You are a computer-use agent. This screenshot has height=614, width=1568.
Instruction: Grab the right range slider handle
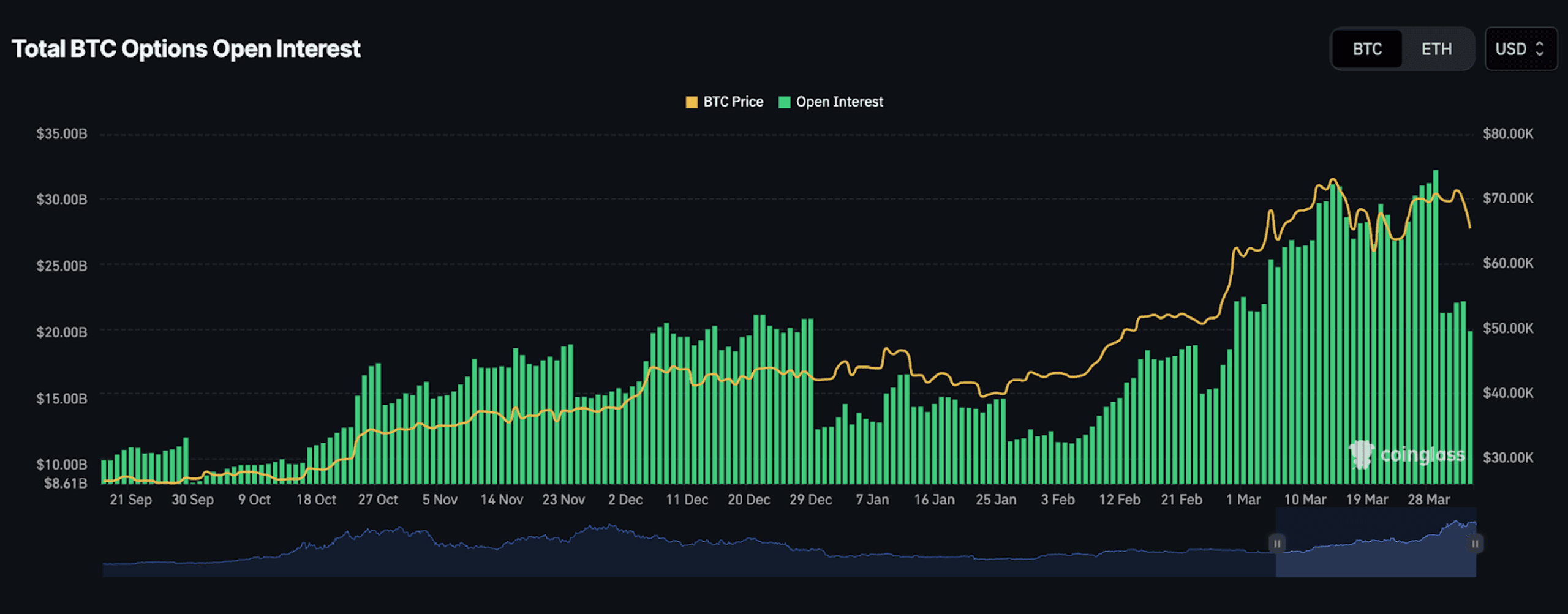(x=1475, y=544)
